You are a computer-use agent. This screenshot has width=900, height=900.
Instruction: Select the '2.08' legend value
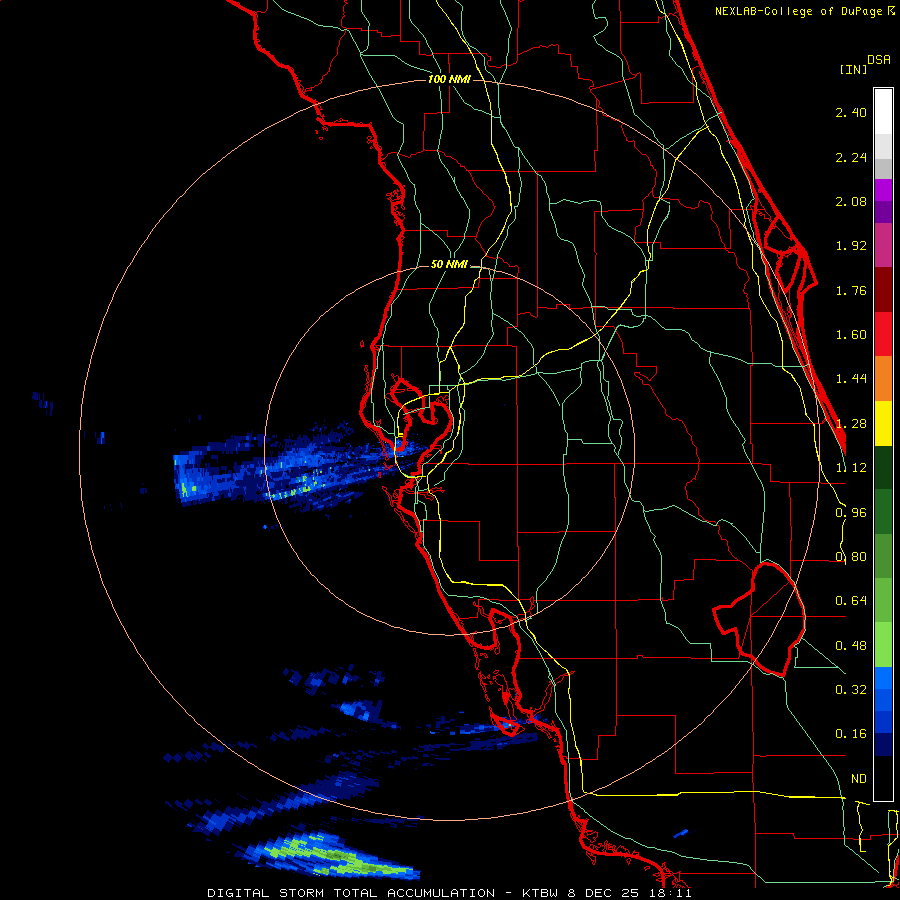click(x=851, y=201)
